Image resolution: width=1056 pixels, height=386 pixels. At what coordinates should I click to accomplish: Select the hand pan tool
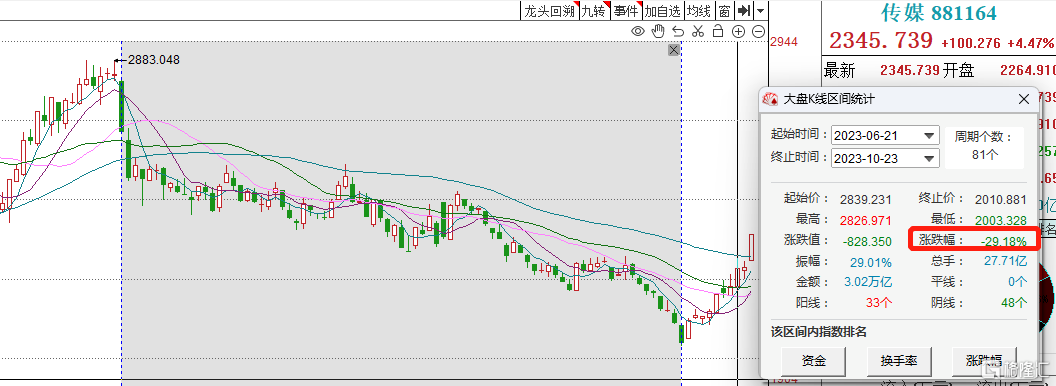click(x=658, y=31)
